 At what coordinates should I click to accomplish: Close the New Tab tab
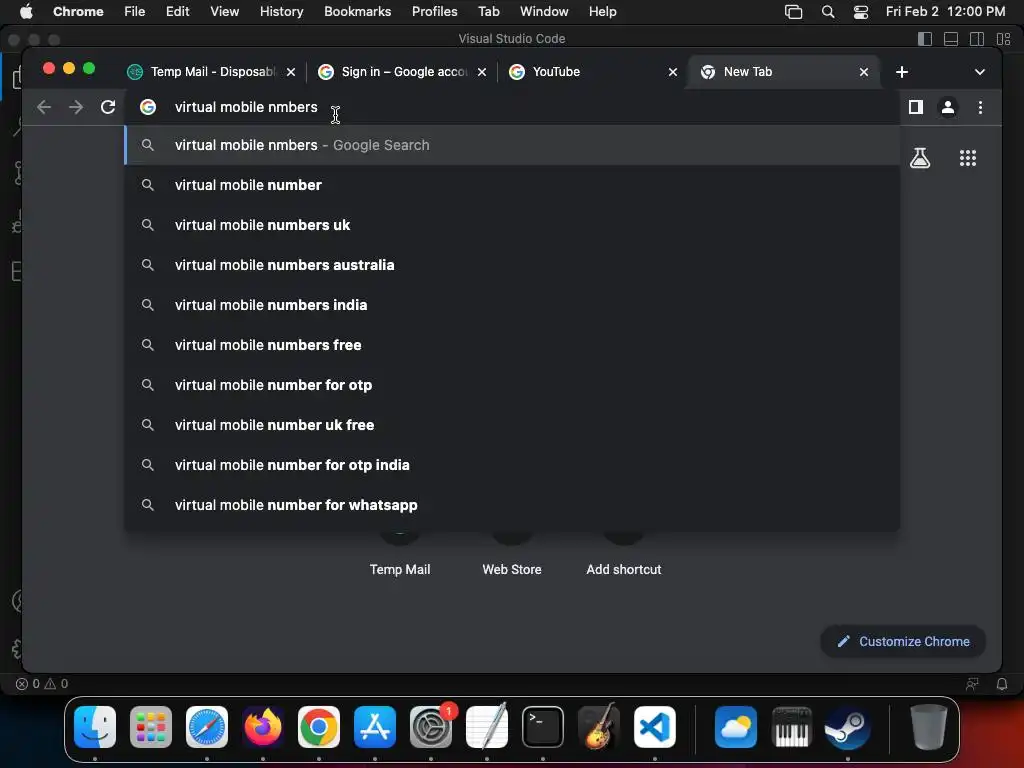(863, 72)
